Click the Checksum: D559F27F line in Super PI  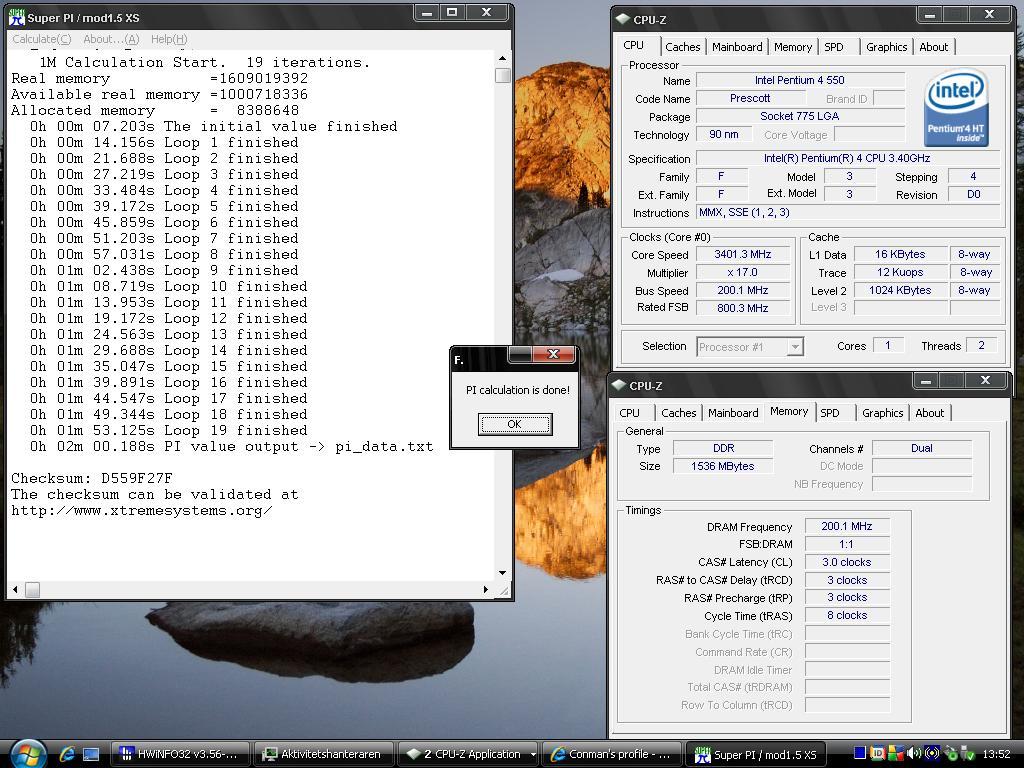(x=91, y=478)
